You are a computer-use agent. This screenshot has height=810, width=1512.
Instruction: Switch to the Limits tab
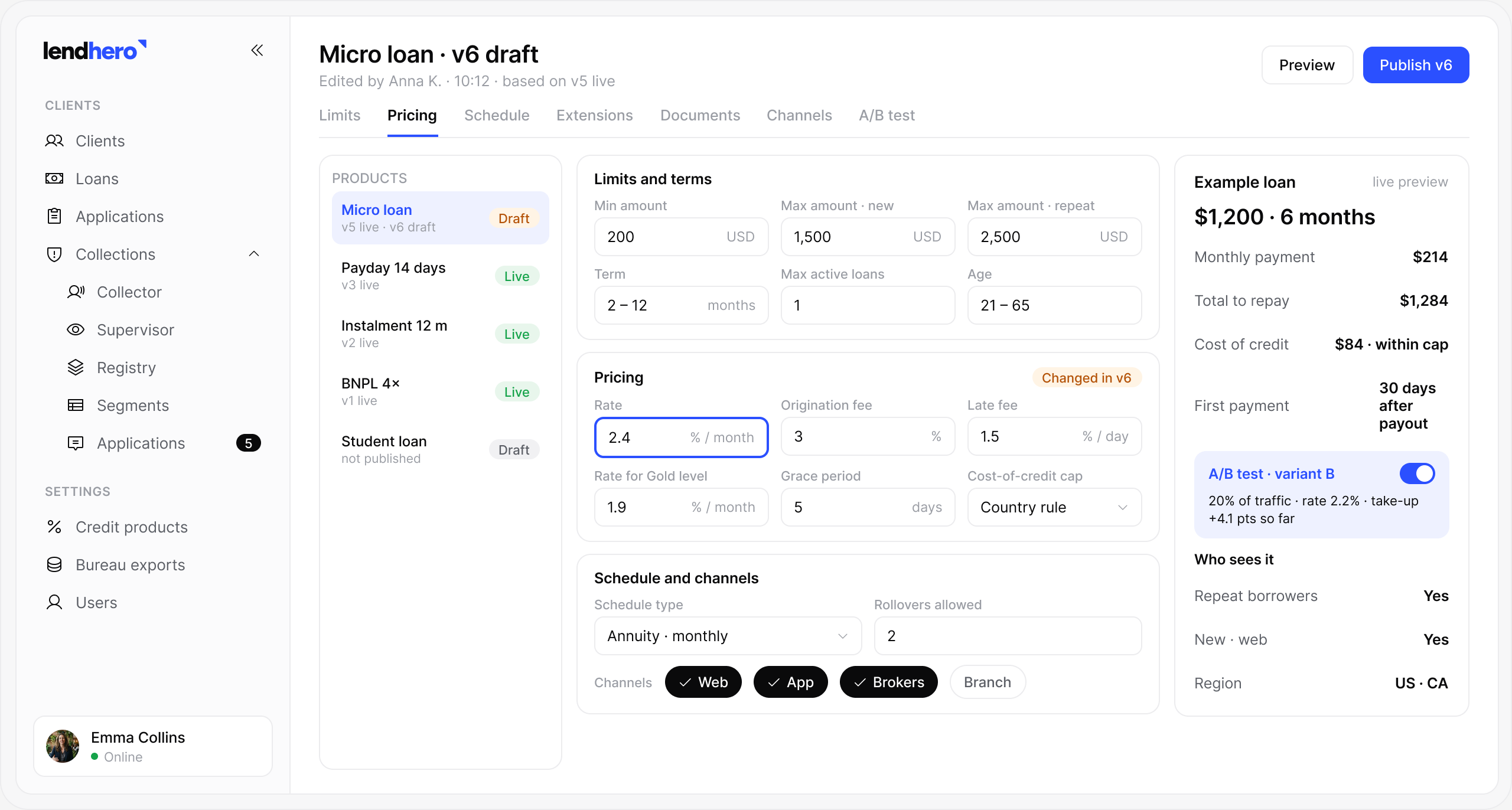tap(340, 116)
